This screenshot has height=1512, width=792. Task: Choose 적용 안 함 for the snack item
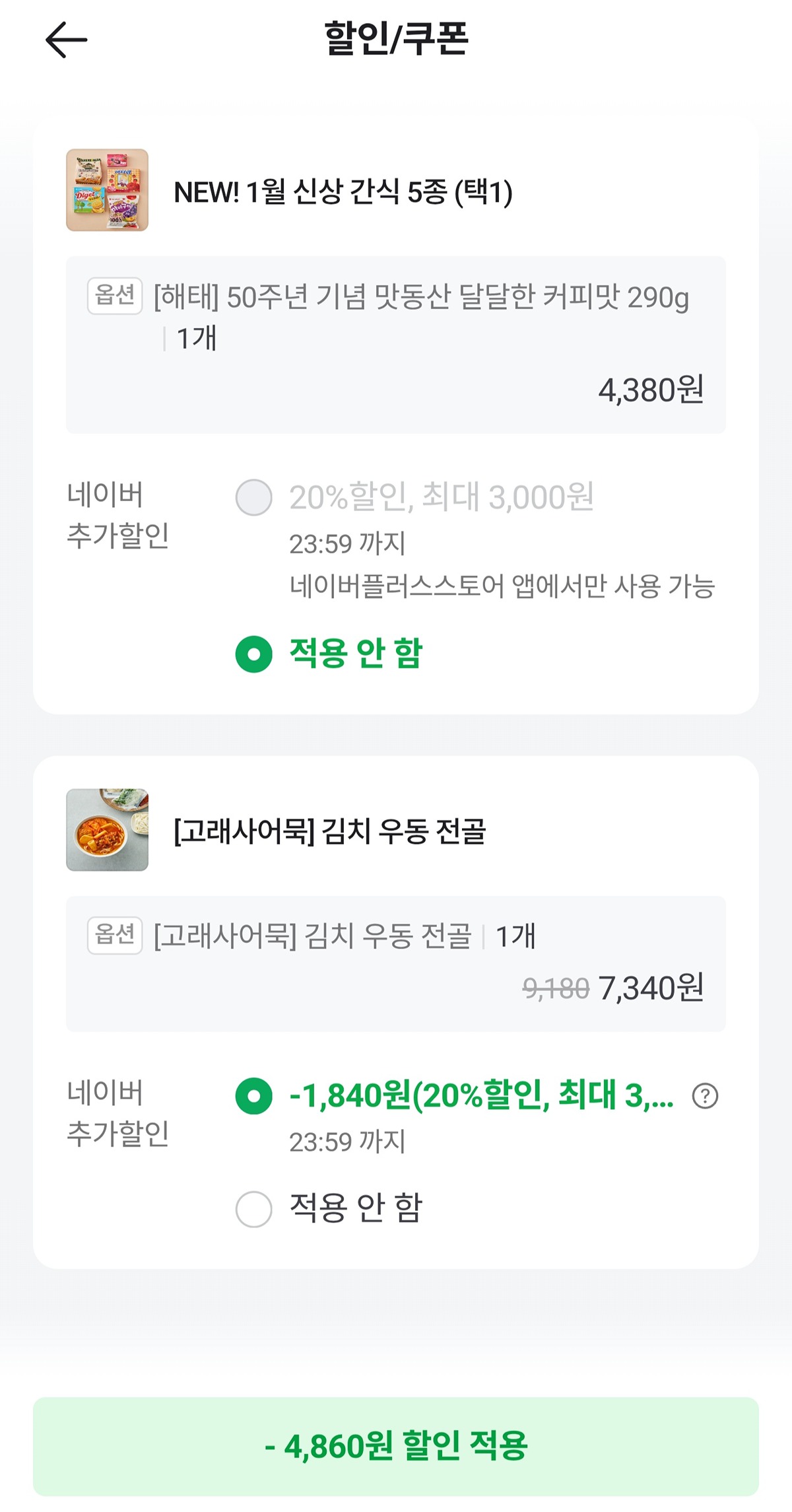click(x=254, y=654)
